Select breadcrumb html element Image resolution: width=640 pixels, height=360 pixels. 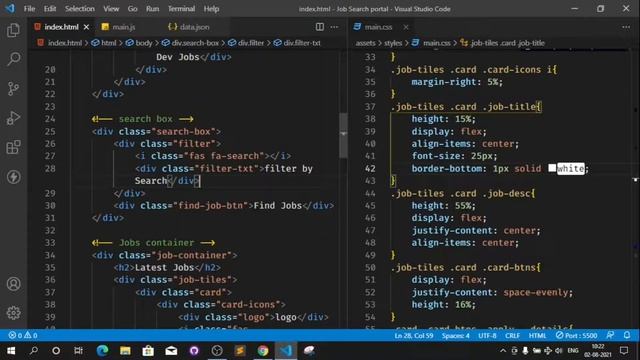[108, 43]
